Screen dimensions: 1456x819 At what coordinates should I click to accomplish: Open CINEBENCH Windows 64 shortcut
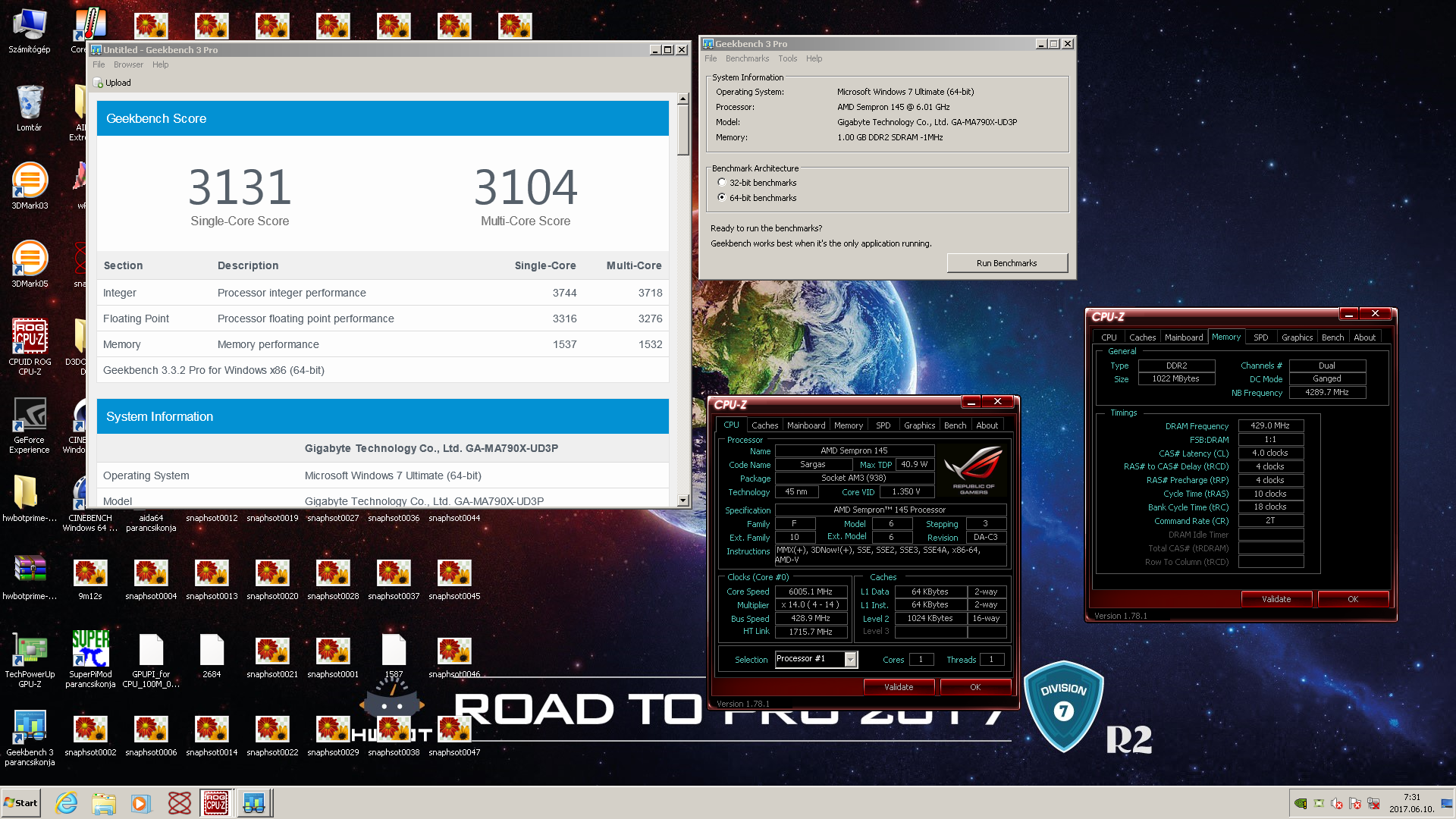click(90, 522)
